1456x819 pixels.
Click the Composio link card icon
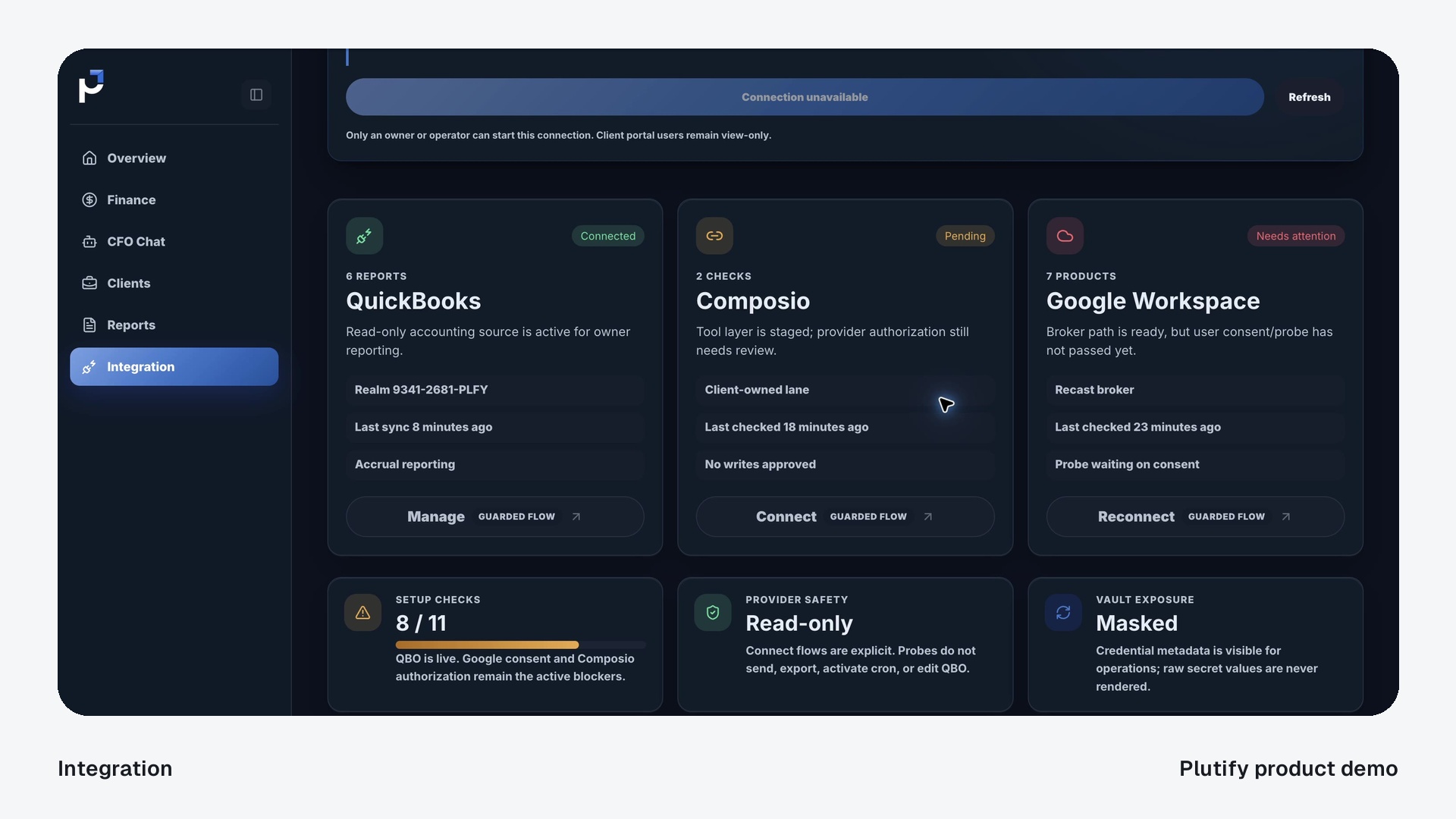(x=714, y=236)
